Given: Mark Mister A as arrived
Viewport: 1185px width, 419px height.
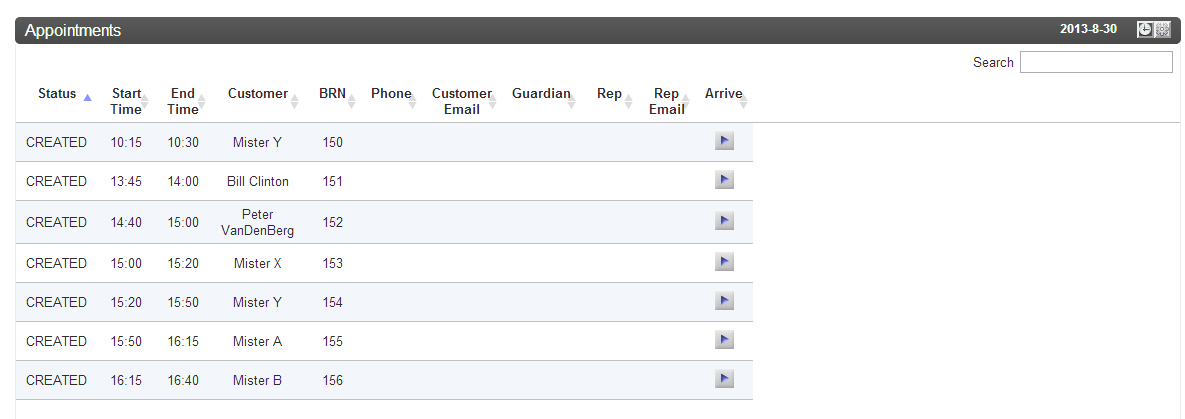Looking at the screenshot, I should 724,340.
